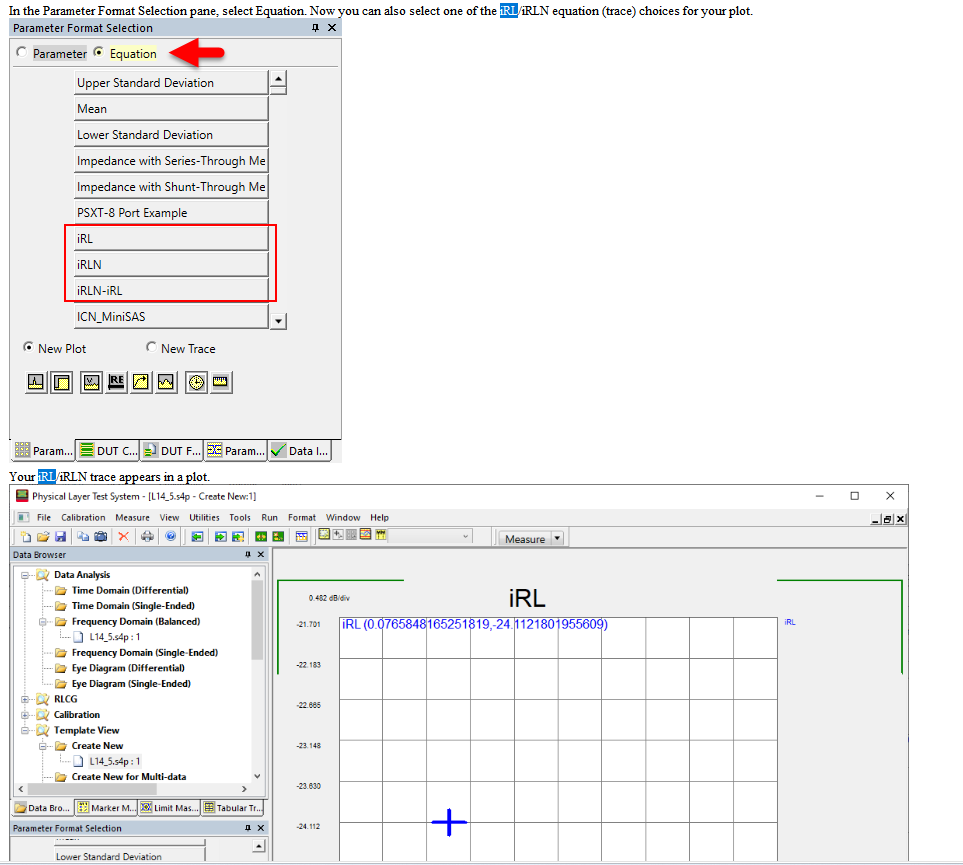Image resolution: width=963 pixels, height=865 pixels.
Task: Click the single-peak impulse plot icon
Action: [x=36, y=382]
